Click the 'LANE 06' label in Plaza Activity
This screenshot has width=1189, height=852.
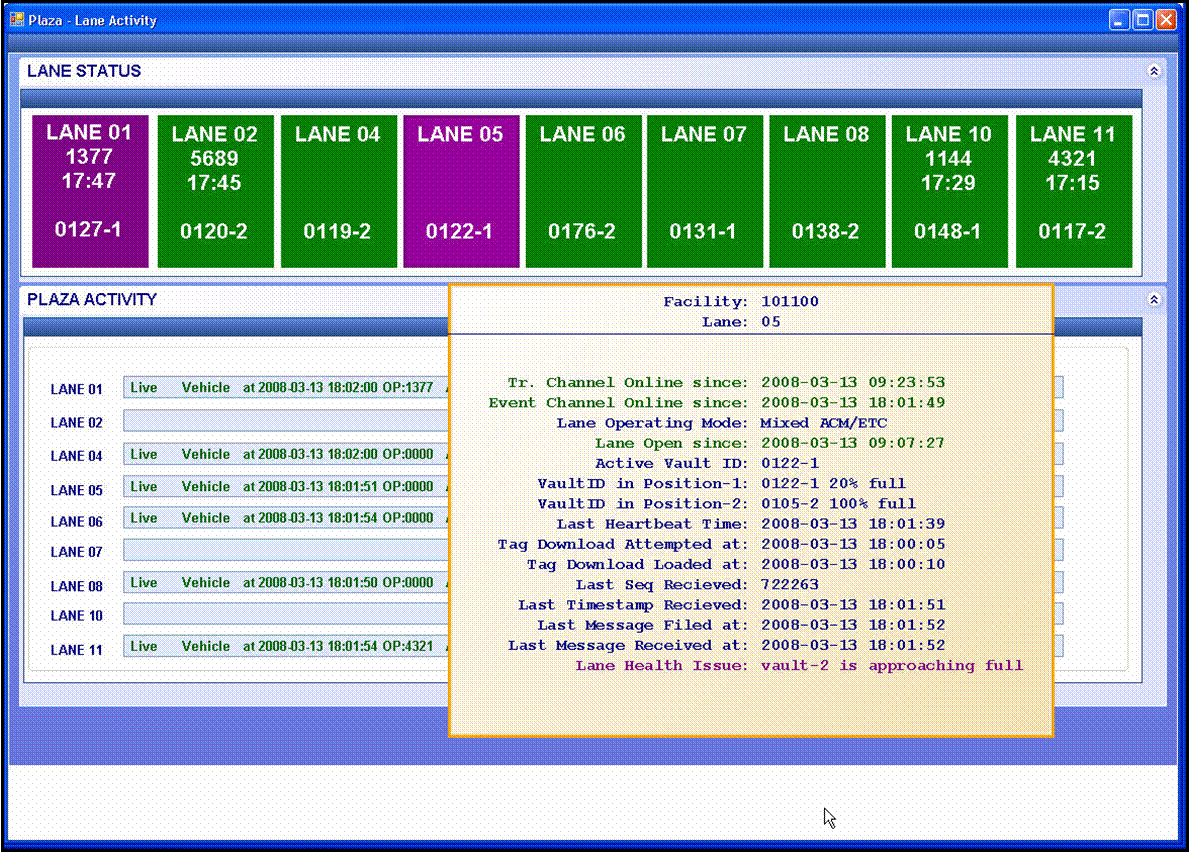pos(76,522)
